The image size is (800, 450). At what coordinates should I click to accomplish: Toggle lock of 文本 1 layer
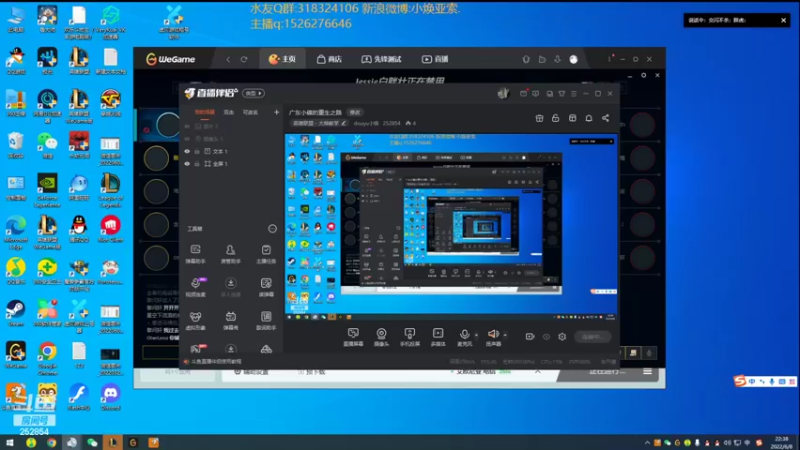pyautogui.click(x=197, y=152)
